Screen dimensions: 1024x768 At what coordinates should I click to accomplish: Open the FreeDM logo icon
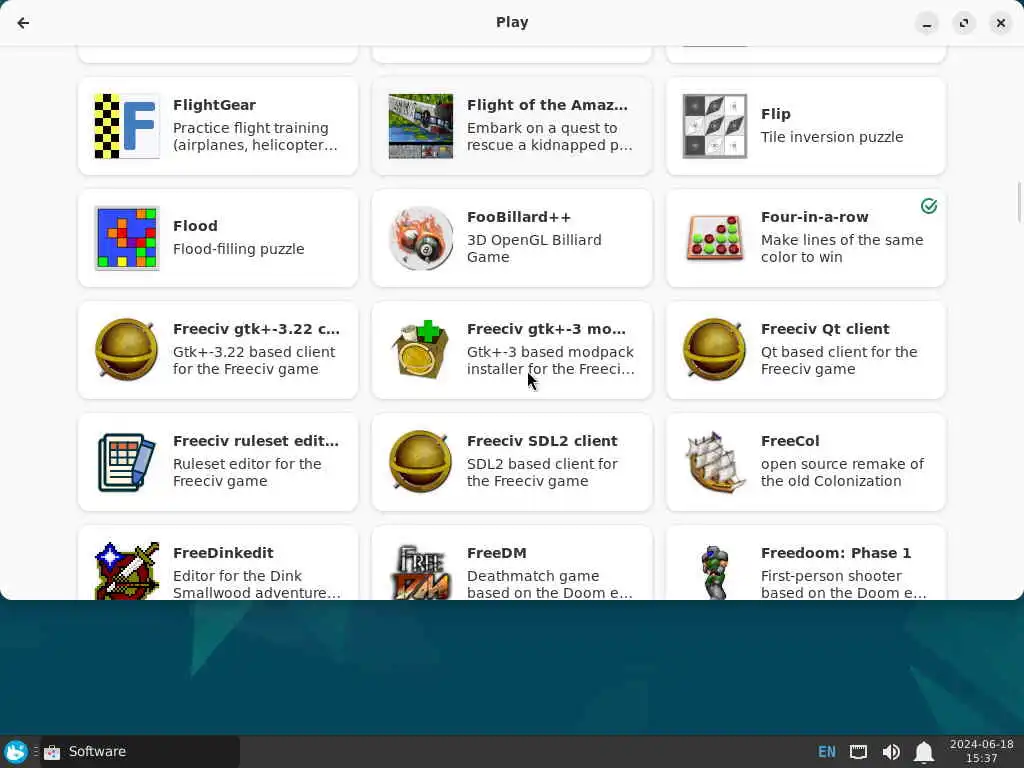[x=421, y=570]
